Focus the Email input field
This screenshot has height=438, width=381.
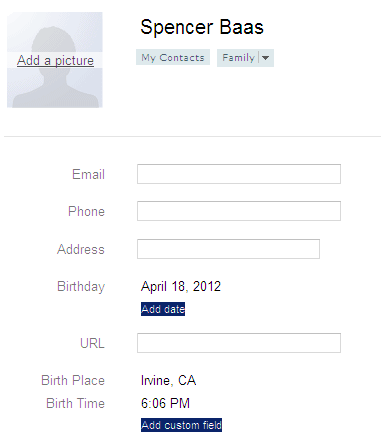click(239, 174)
